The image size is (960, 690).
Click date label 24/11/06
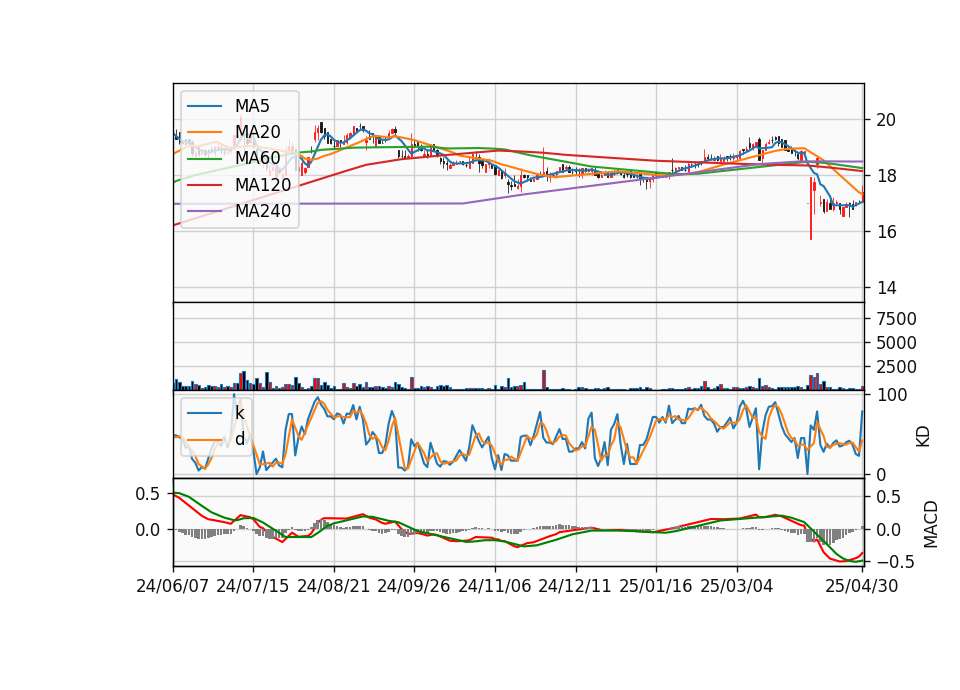tap(495, 586)
